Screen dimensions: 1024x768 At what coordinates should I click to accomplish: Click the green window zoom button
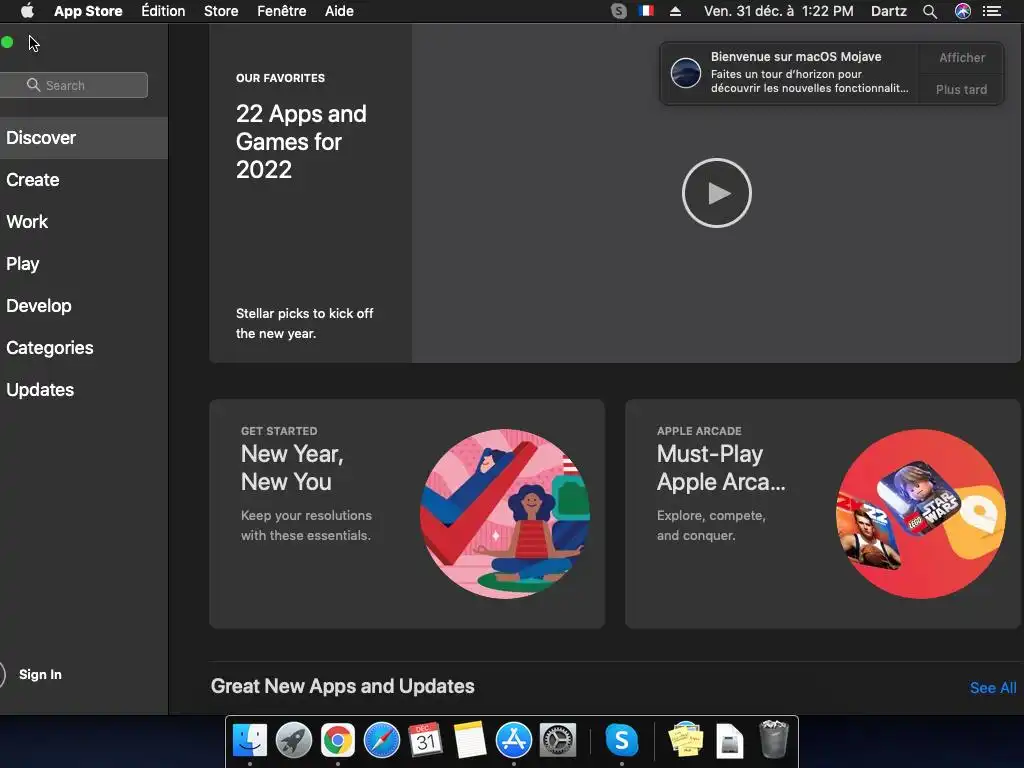[x=7, y=42]
